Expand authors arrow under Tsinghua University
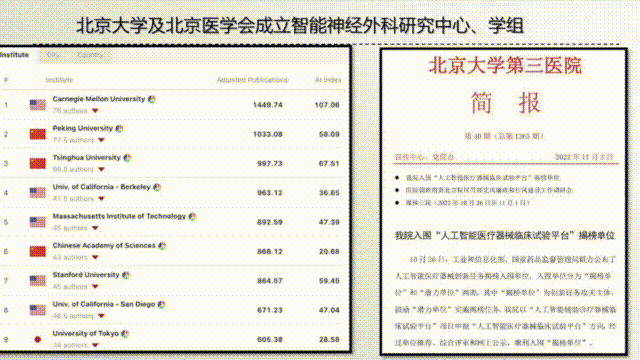This screenshot has width=640, height=360. (101, 169)
